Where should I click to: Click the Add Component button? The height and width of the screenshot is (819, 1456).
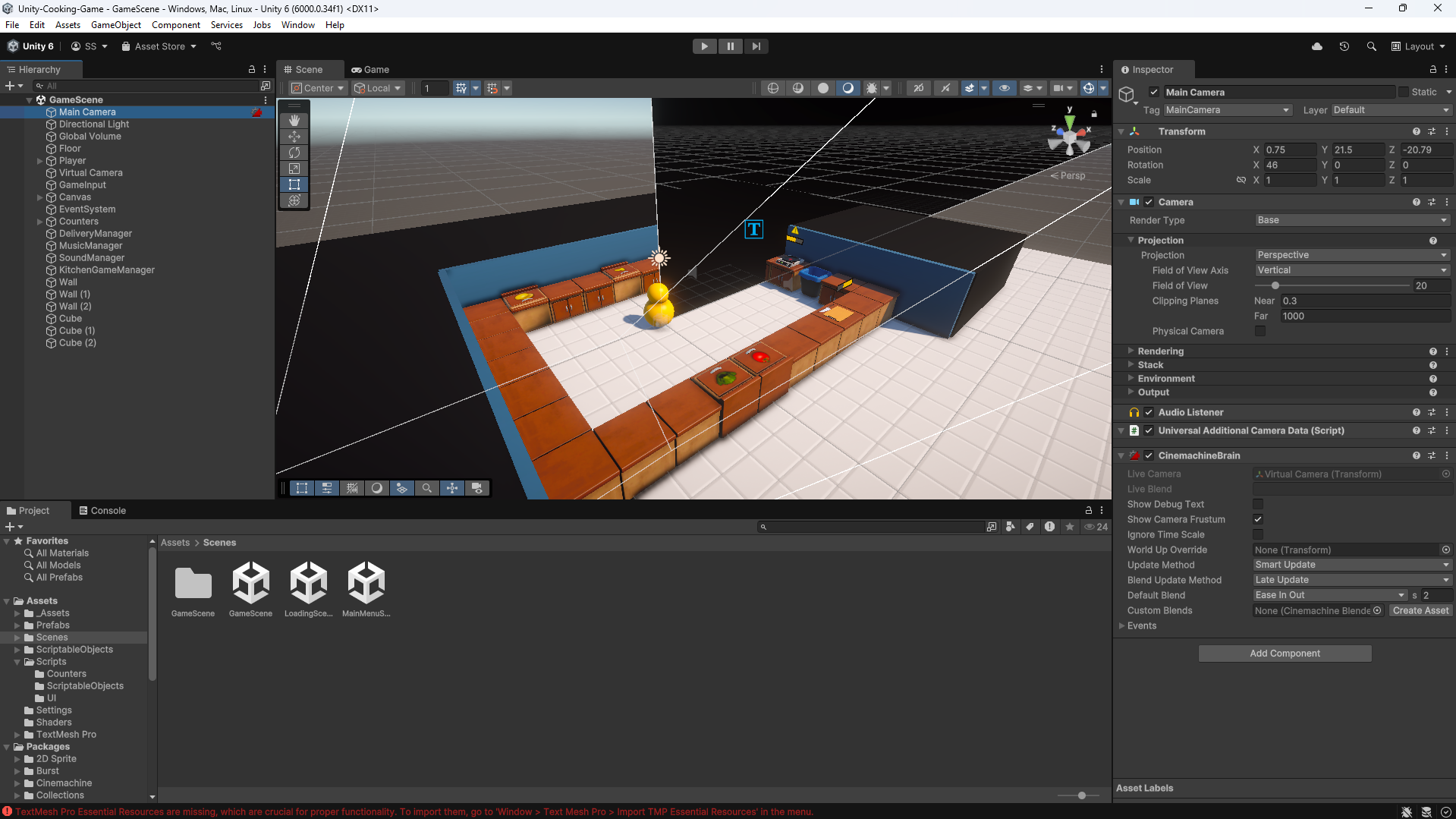point(1285,654)
